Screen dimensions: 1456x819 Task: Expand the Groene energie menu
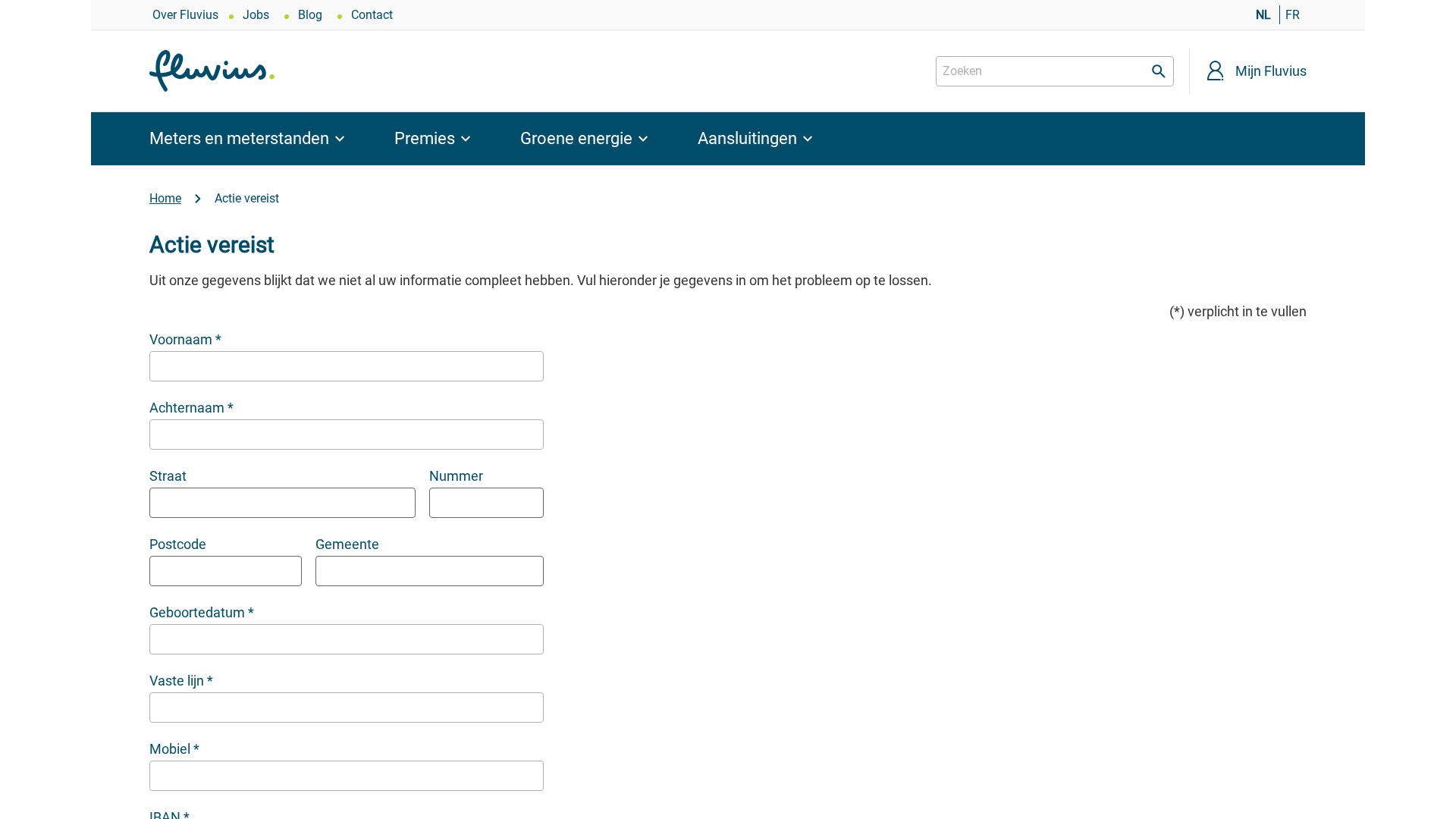[584, 139]
